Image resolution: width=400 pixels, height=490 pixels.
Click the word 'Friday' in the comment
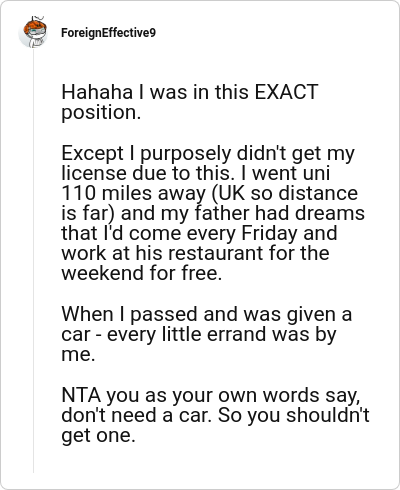point(269,233)
